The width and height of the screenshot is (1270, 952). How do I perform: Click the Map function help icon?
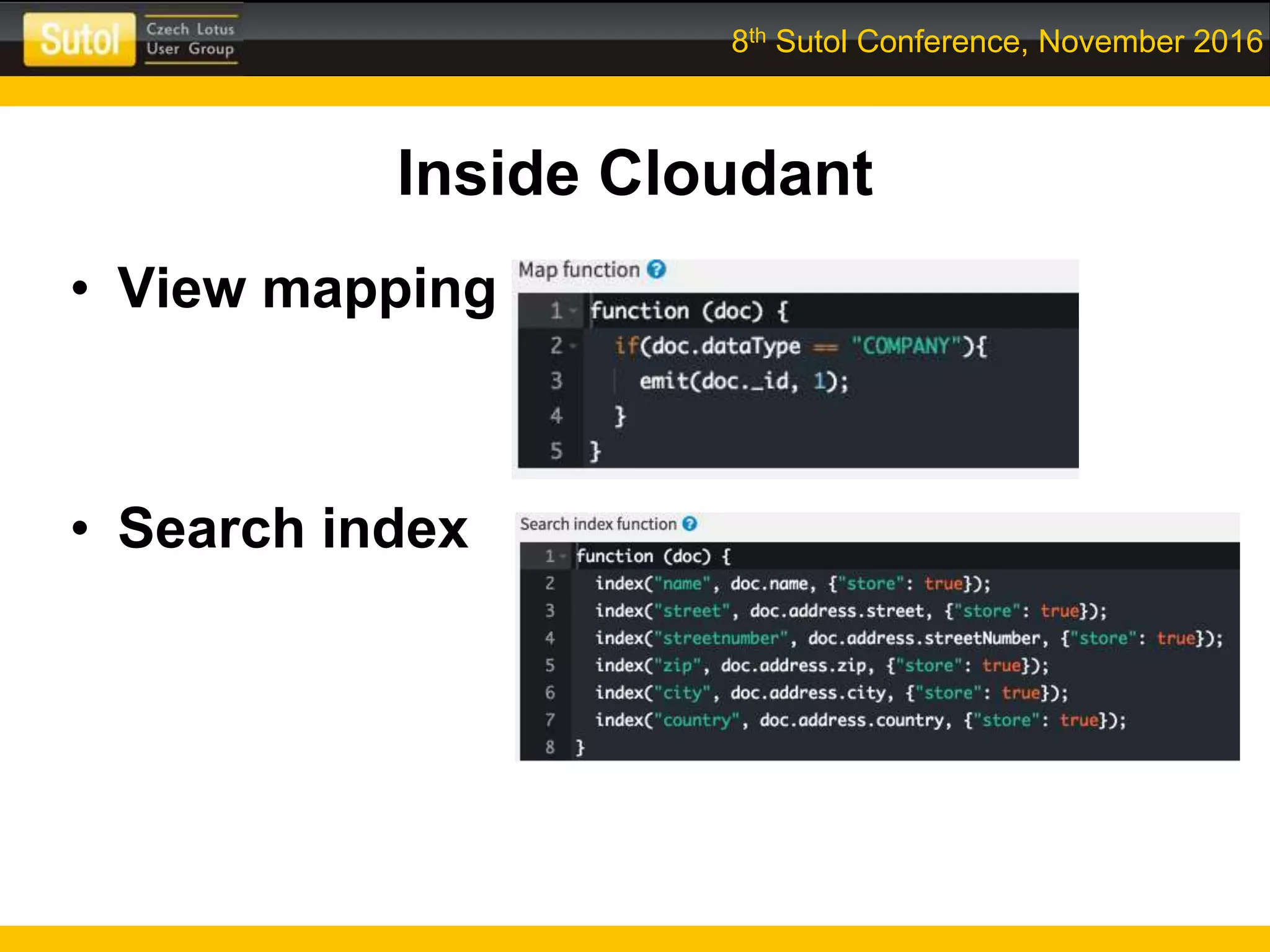point(655,270)
